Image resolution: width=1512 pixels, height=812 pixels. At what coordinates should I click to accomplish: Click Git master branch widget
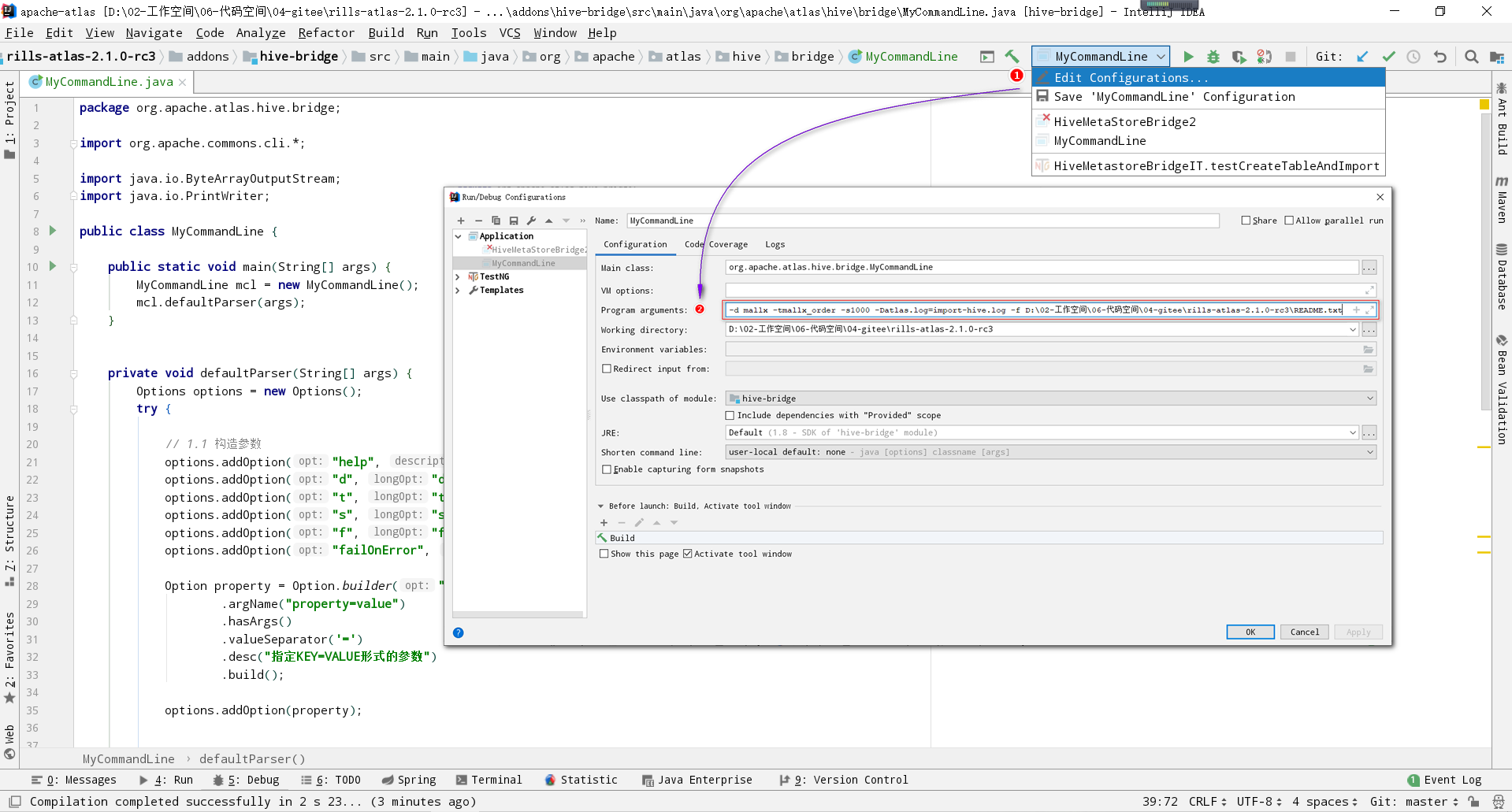[1414, 802]
